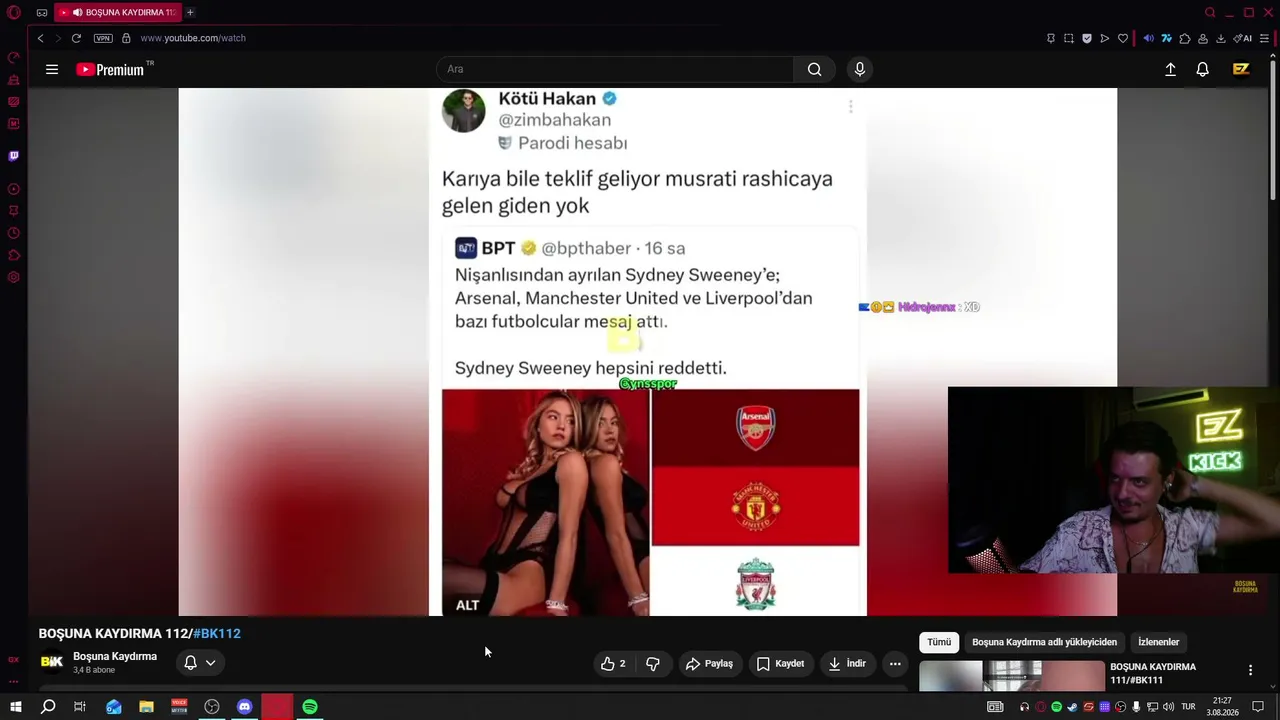
Task: Open the blue sound extension icon
Action: pyautogui.click(x=1148, y=38)
